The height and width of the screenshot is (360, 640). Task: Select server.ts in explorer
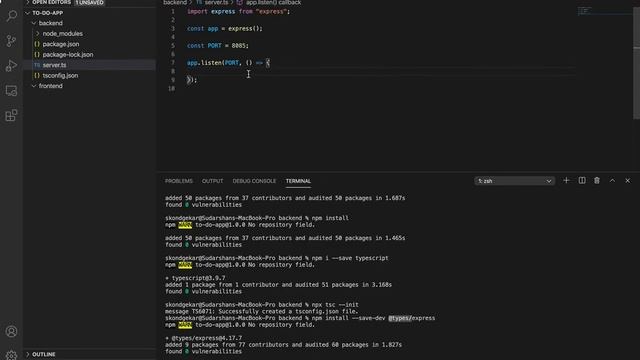coord(54,65)
